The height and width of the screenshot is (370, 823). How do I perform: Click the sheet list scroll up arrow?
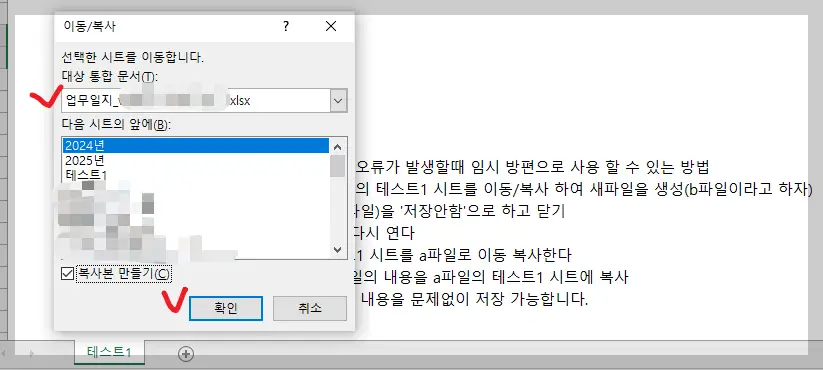coord(337,146)
